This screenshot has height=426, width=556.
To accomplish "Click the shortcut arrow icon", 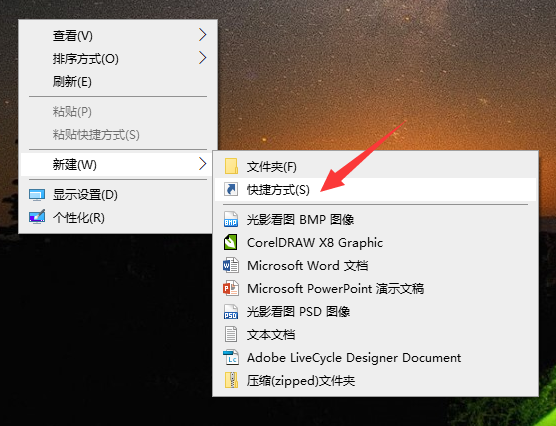I will pos(231,189).
